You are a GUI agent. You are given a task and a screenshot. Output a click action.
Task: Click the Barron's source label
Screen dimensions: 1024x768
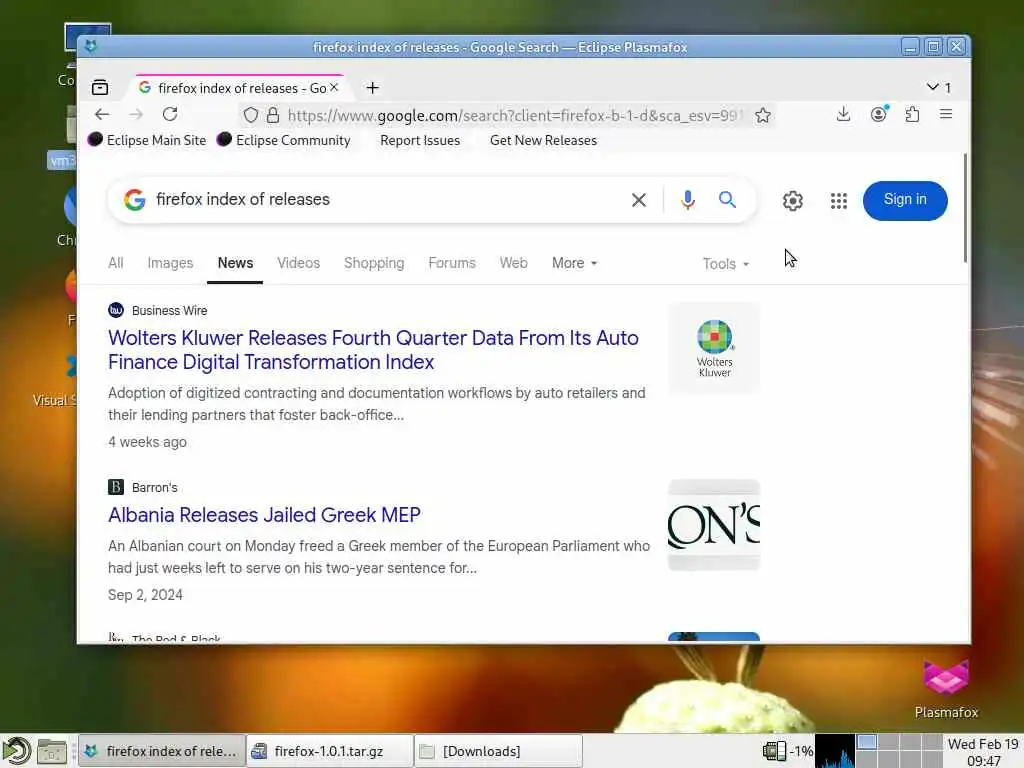(x=154, y=488)
